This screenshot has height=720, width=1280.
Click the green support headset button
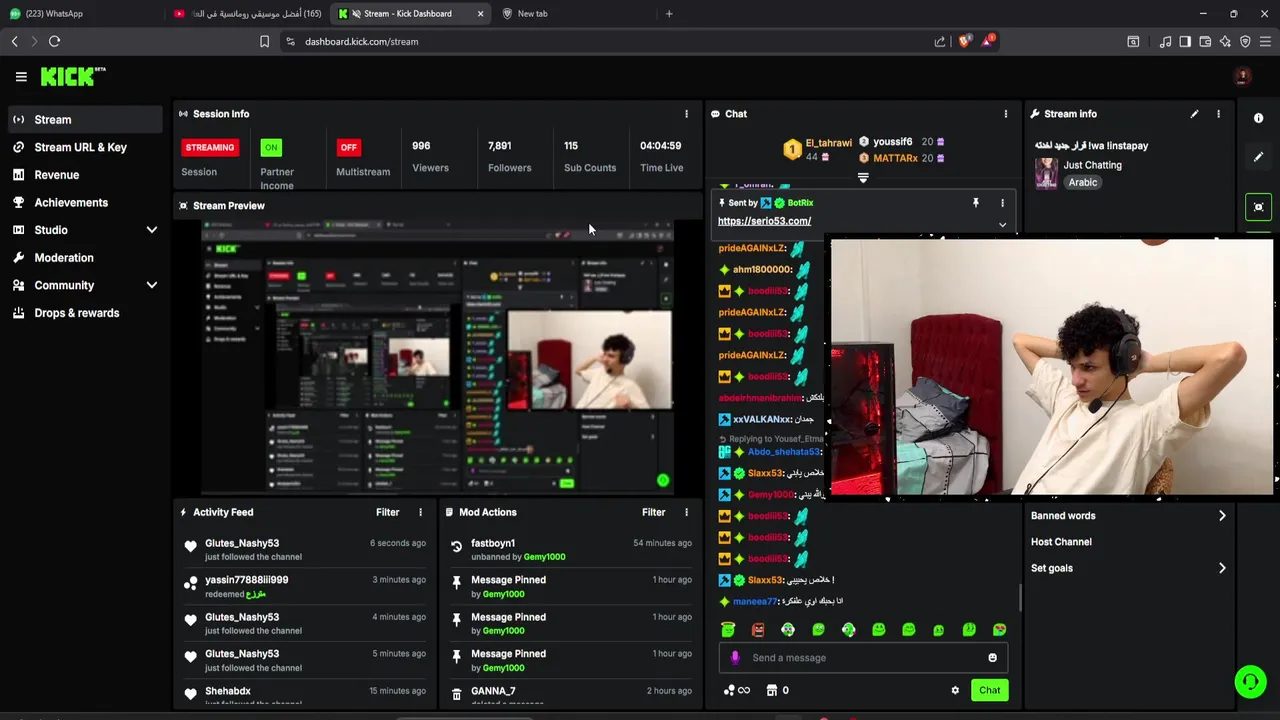(1250, 682)
